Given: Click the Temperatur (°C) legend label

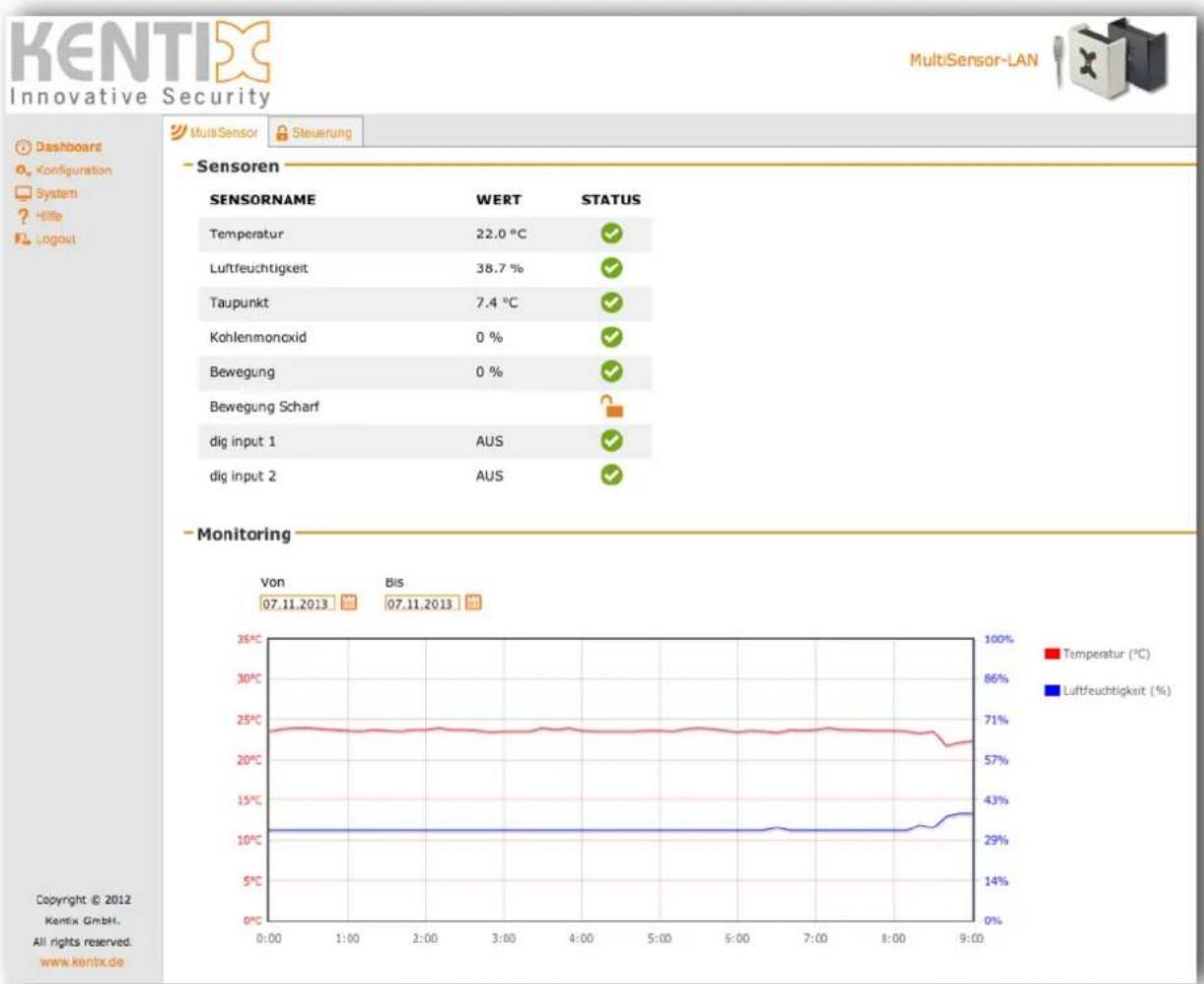Looking at the screenshot, I should pos(1106,654).
